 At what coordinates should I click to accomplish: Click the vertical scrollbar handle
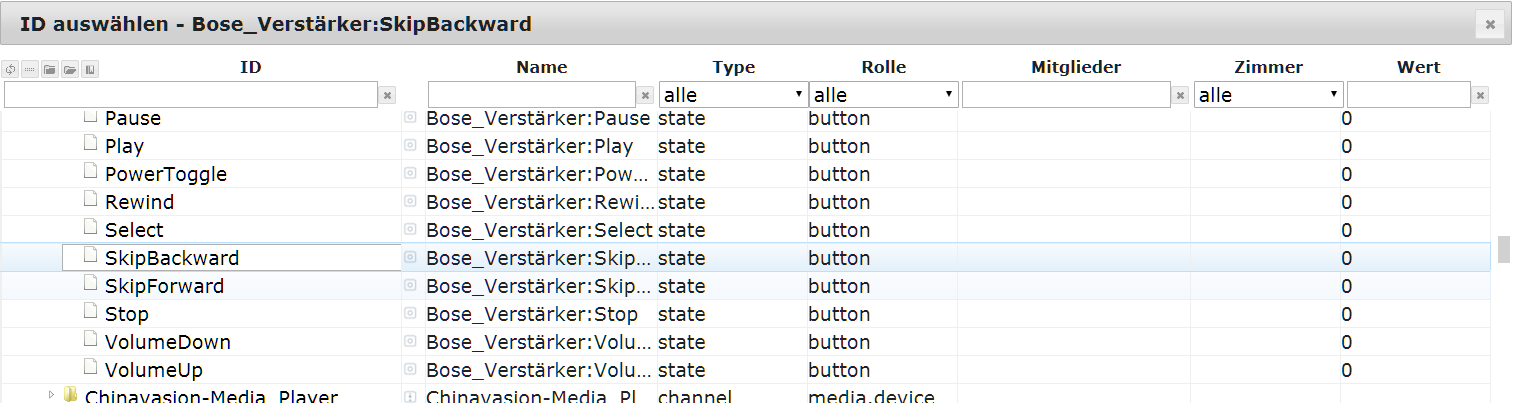[x=1503, y=248]
